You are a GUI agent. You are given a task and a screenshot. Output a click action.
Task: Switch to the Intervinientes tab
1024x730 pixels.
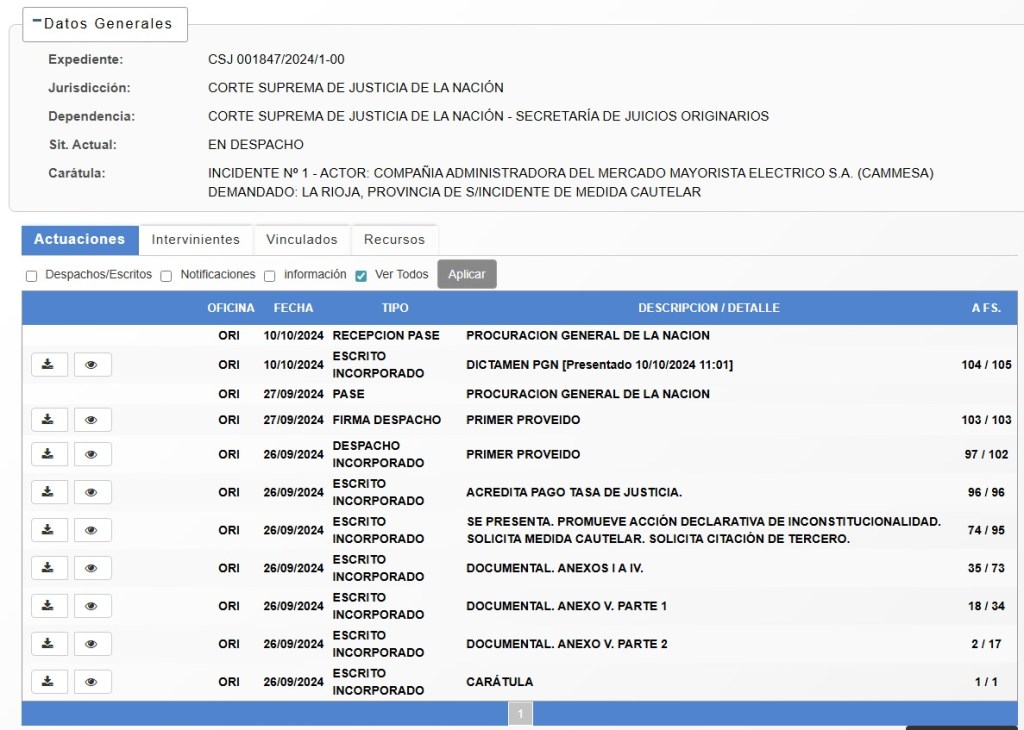tap(195, 240)
